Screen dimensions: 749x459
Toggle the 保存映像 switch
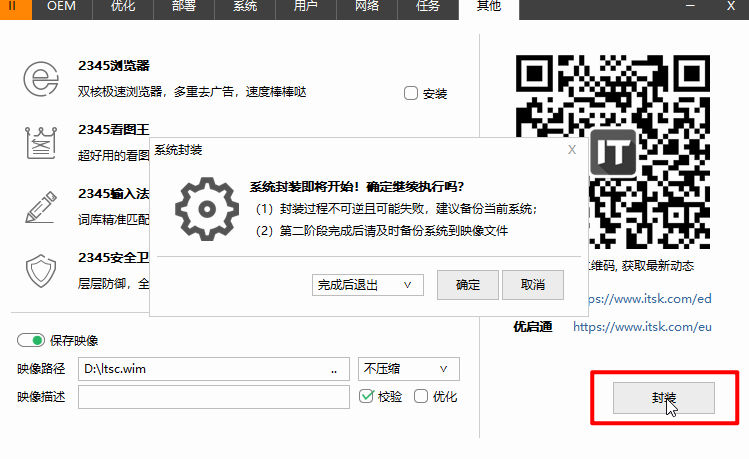31,341
